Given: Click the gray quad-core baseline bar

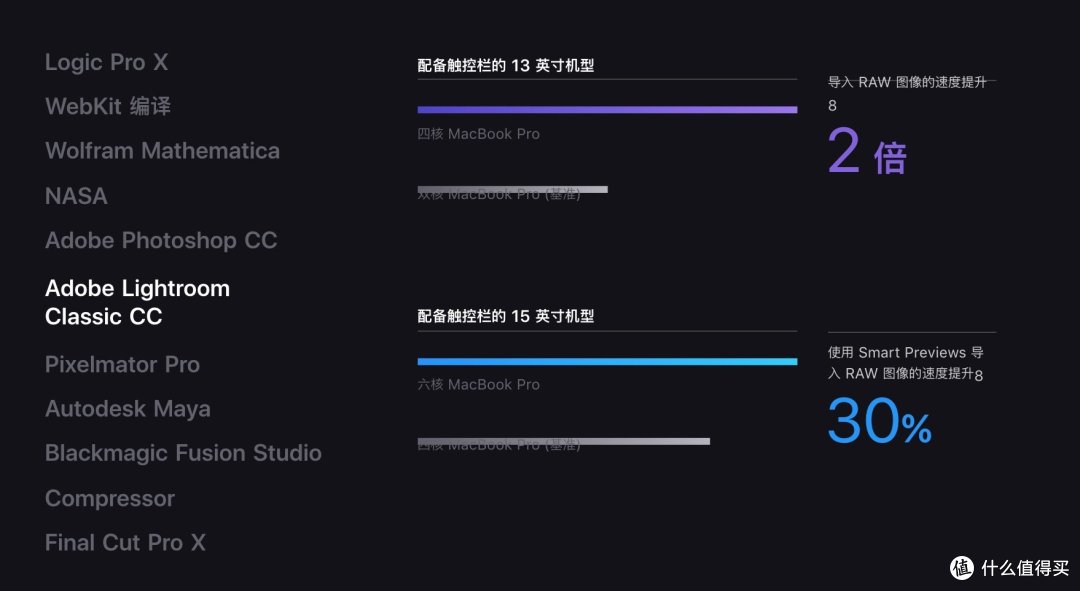Looking at the screenshot, I should click(x=563, y=441).
